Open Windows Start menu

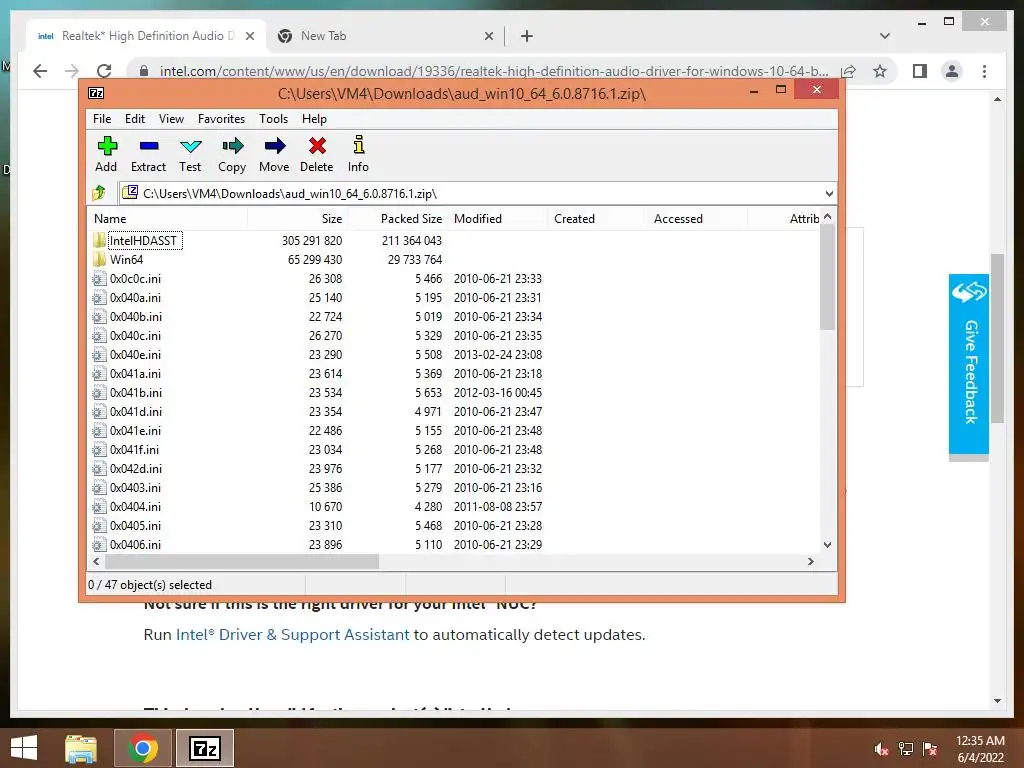click(x=24, y=748)
